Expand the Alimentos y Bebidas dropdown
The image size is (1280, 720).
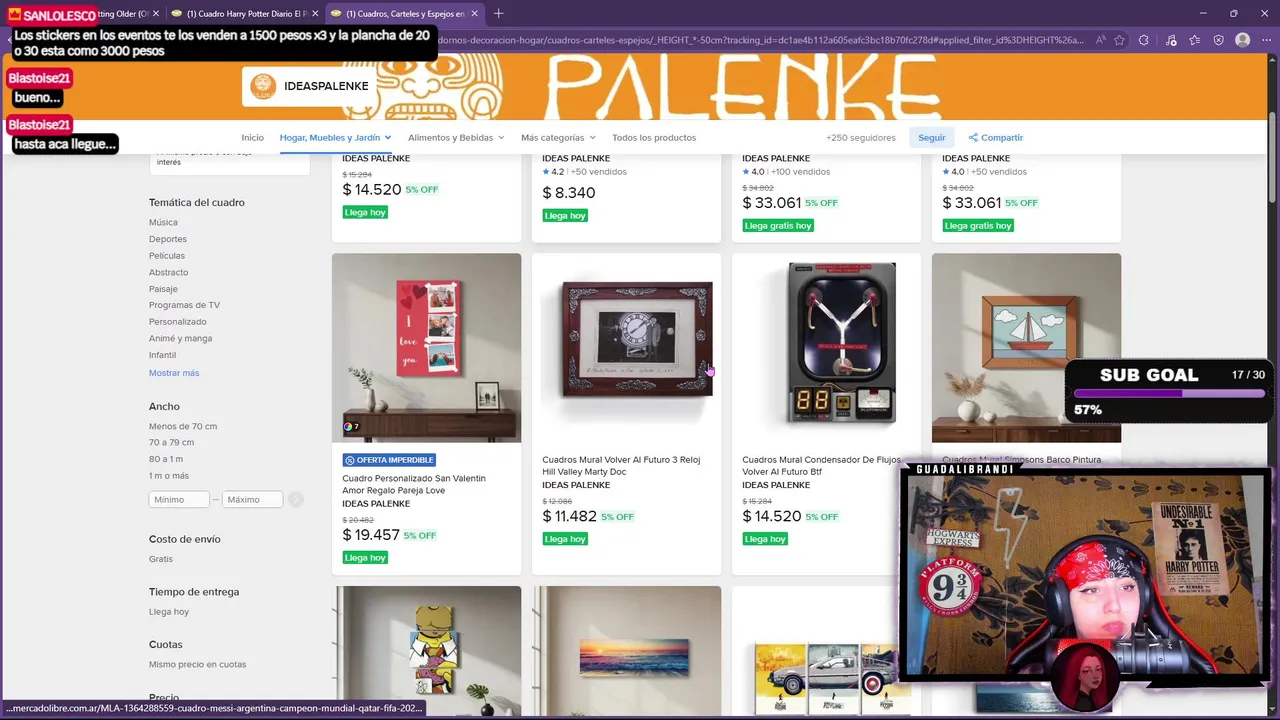[x=456, y=138]
